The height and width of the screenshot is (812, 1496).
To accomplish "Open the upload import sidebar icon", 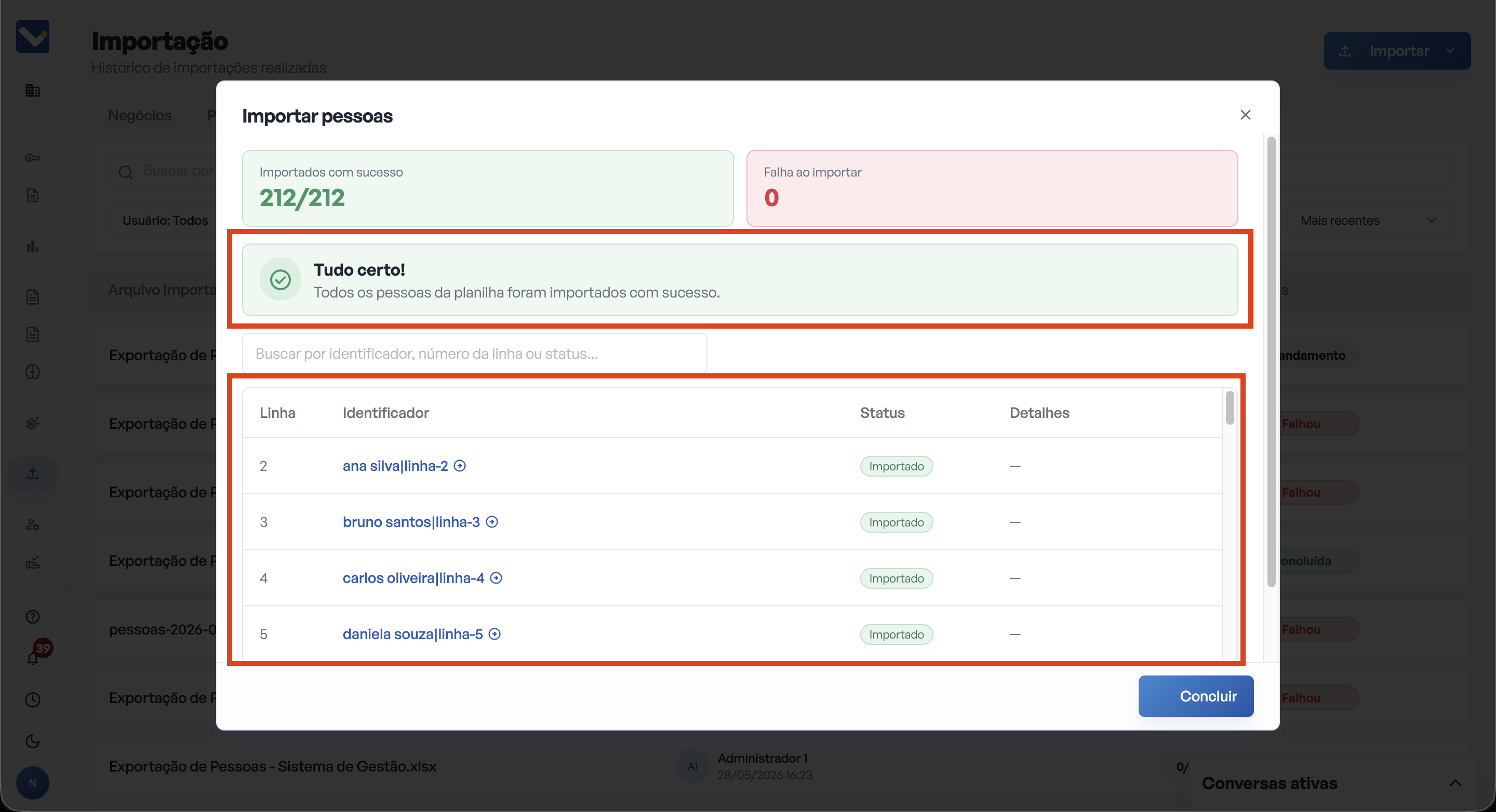I will 33,473.
